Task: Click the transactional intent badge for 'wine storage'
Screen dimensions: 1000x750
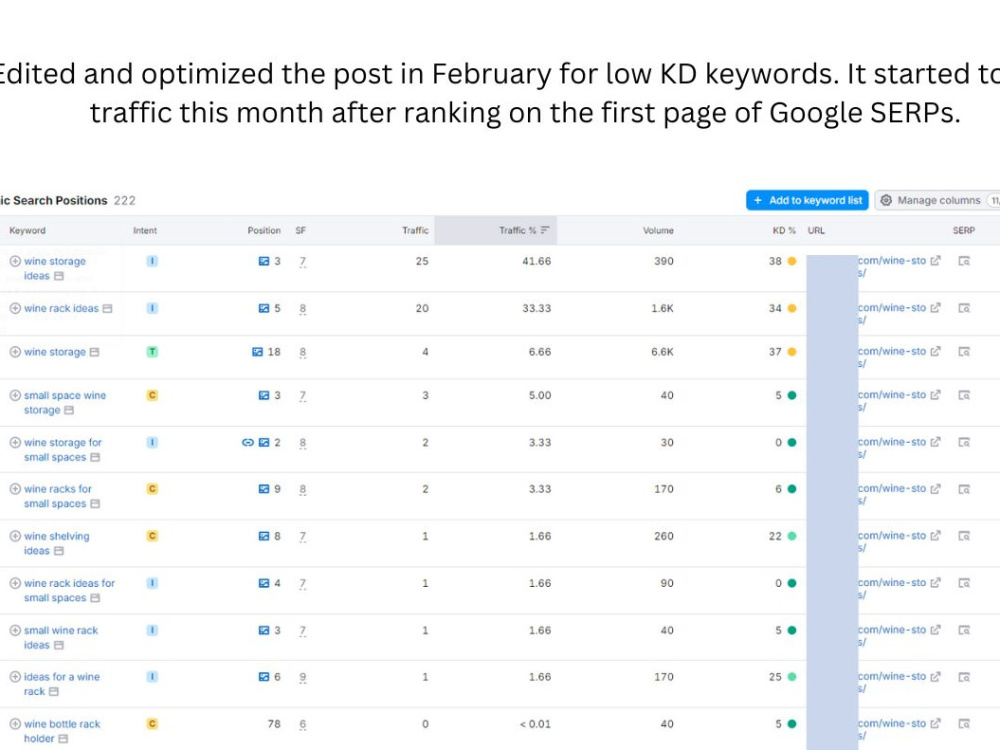Action: [x=152, y=351]
